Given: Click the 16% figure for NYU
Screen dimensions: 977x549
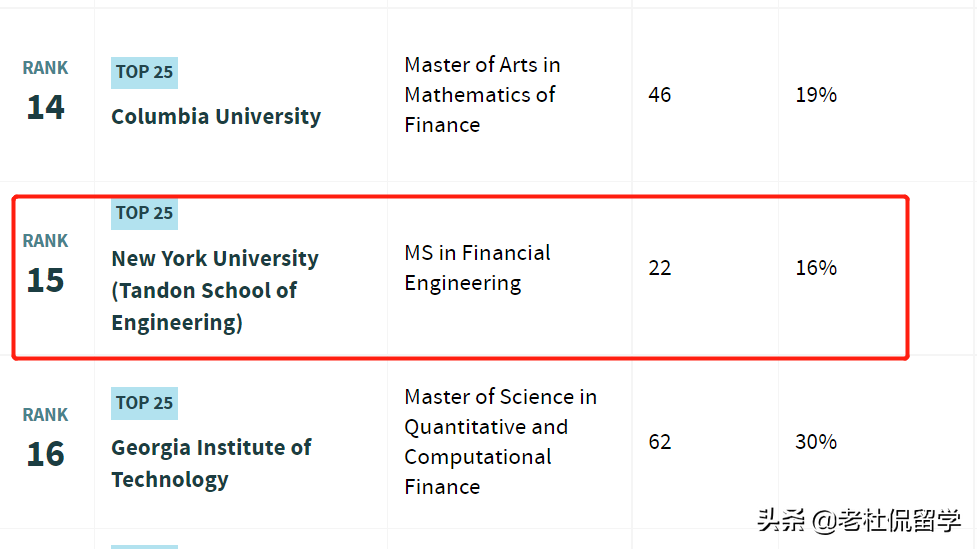Looking at the screenshot, I should [816, 268].
